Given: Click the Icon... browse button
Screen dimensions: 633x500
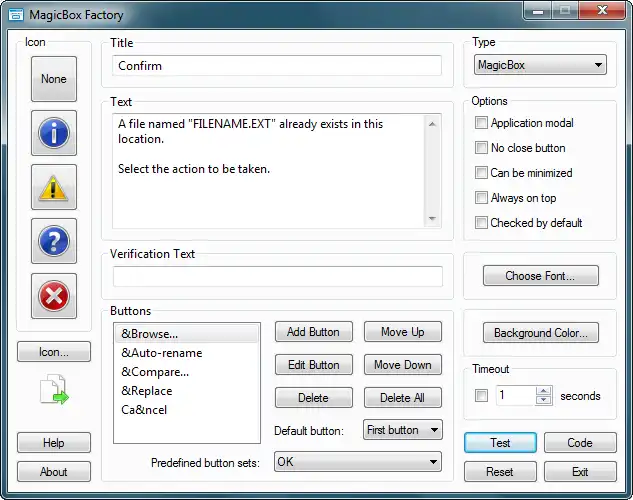Looking at the screenshot, I should click(x=54, y=351).
